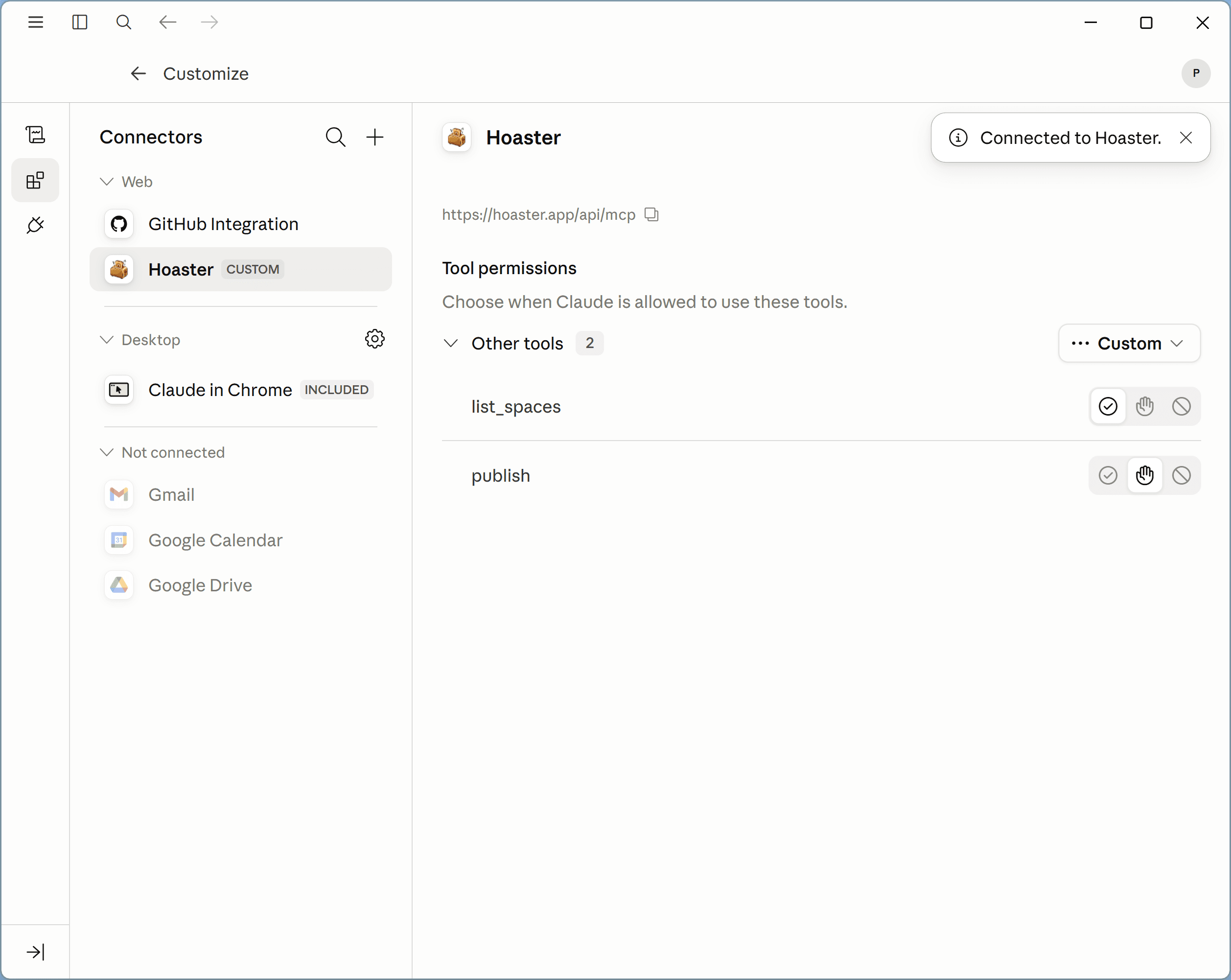Click the publish tool name
This screenshot has width=1231, height=980.
coord(501,476)
